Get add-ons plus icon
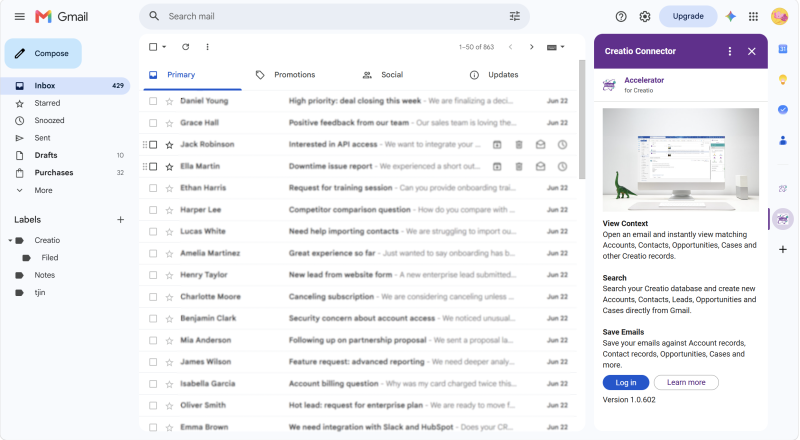This screenshot has height=440, width=800. pyautogui.click(x=783, y=250)
